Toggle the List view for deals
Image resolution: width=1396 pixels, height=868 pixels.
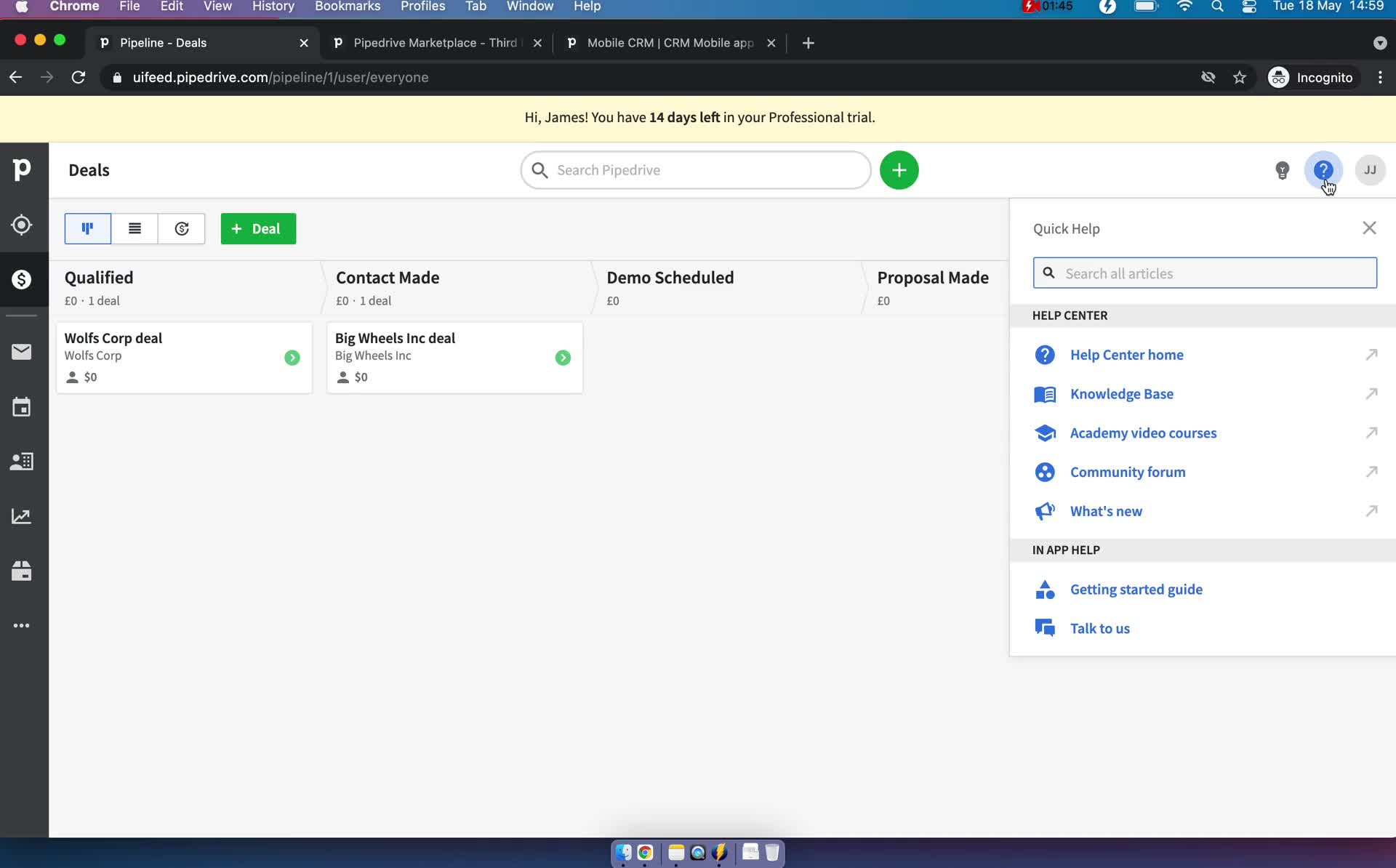(134, 229)
